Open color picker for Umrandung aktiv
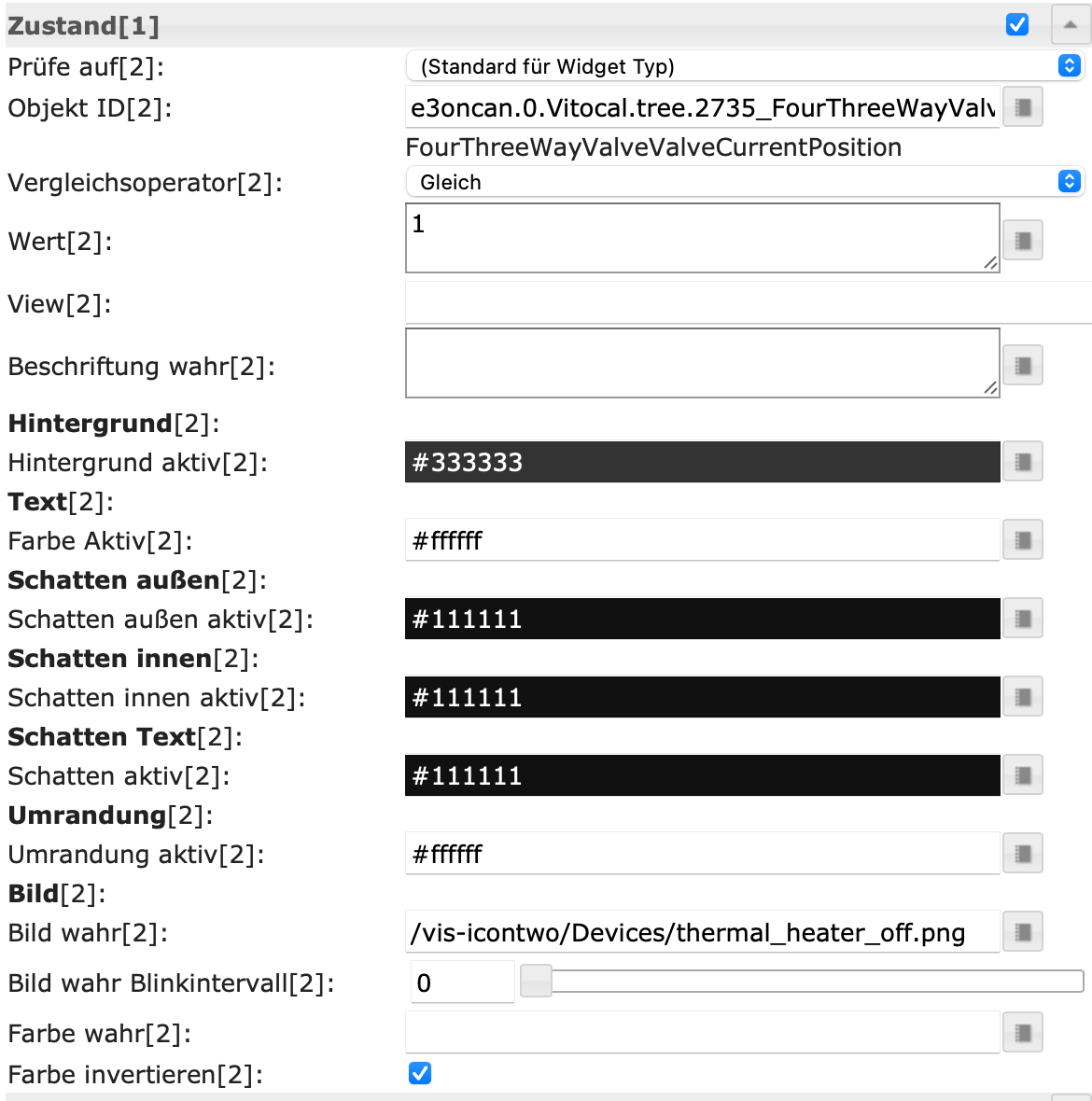 coord(1022,854)
